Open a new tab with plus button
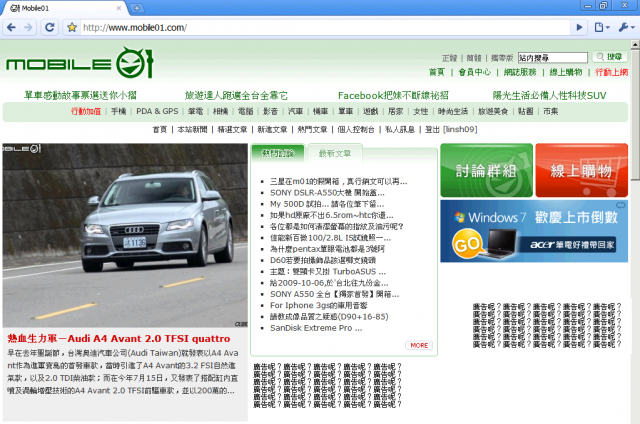 click(137, 8)
